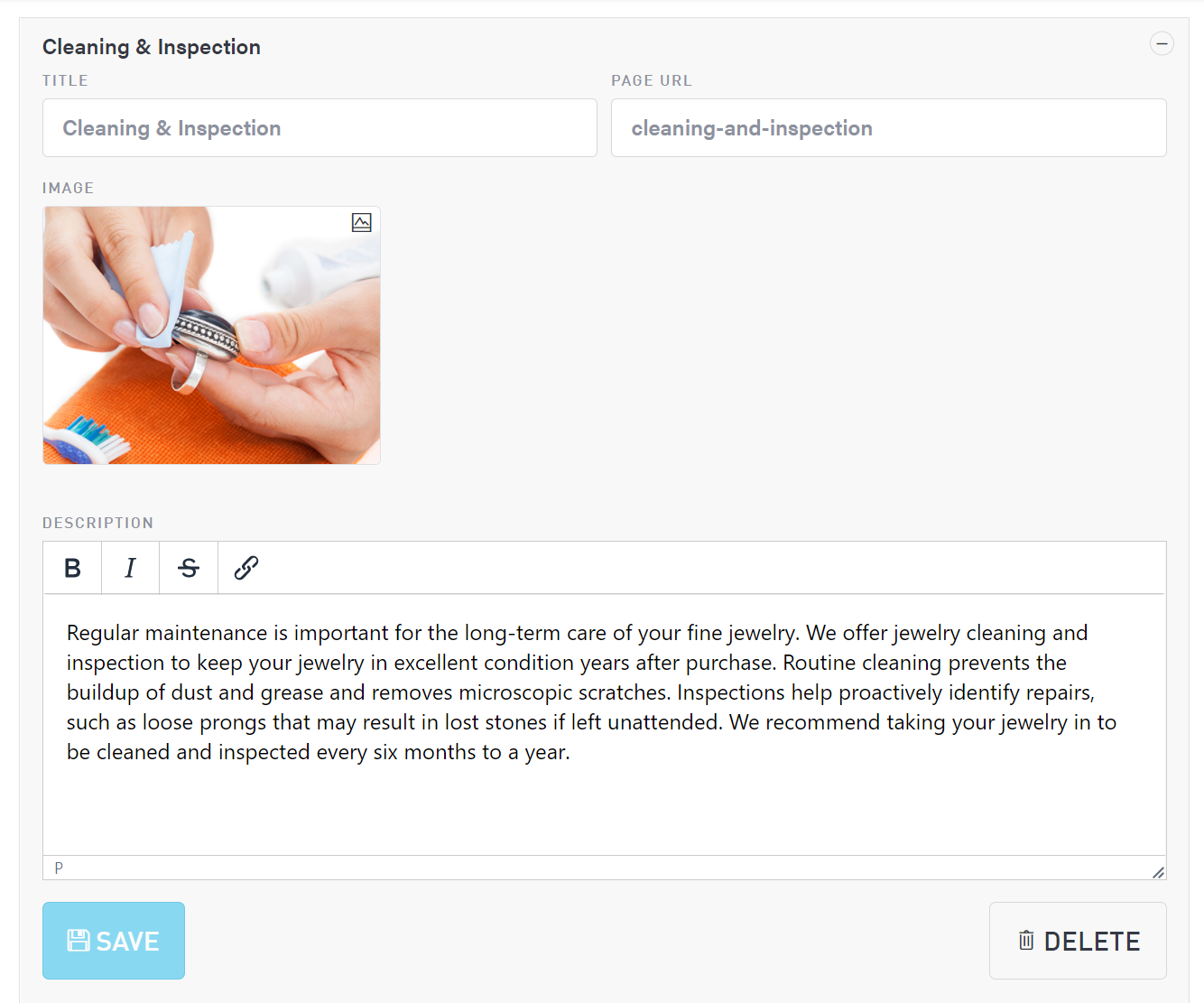The height and width of the screenshot is (1003, 1204).
Task: Click the replace image icon on thumbnail
Action: tap(362, 223)
